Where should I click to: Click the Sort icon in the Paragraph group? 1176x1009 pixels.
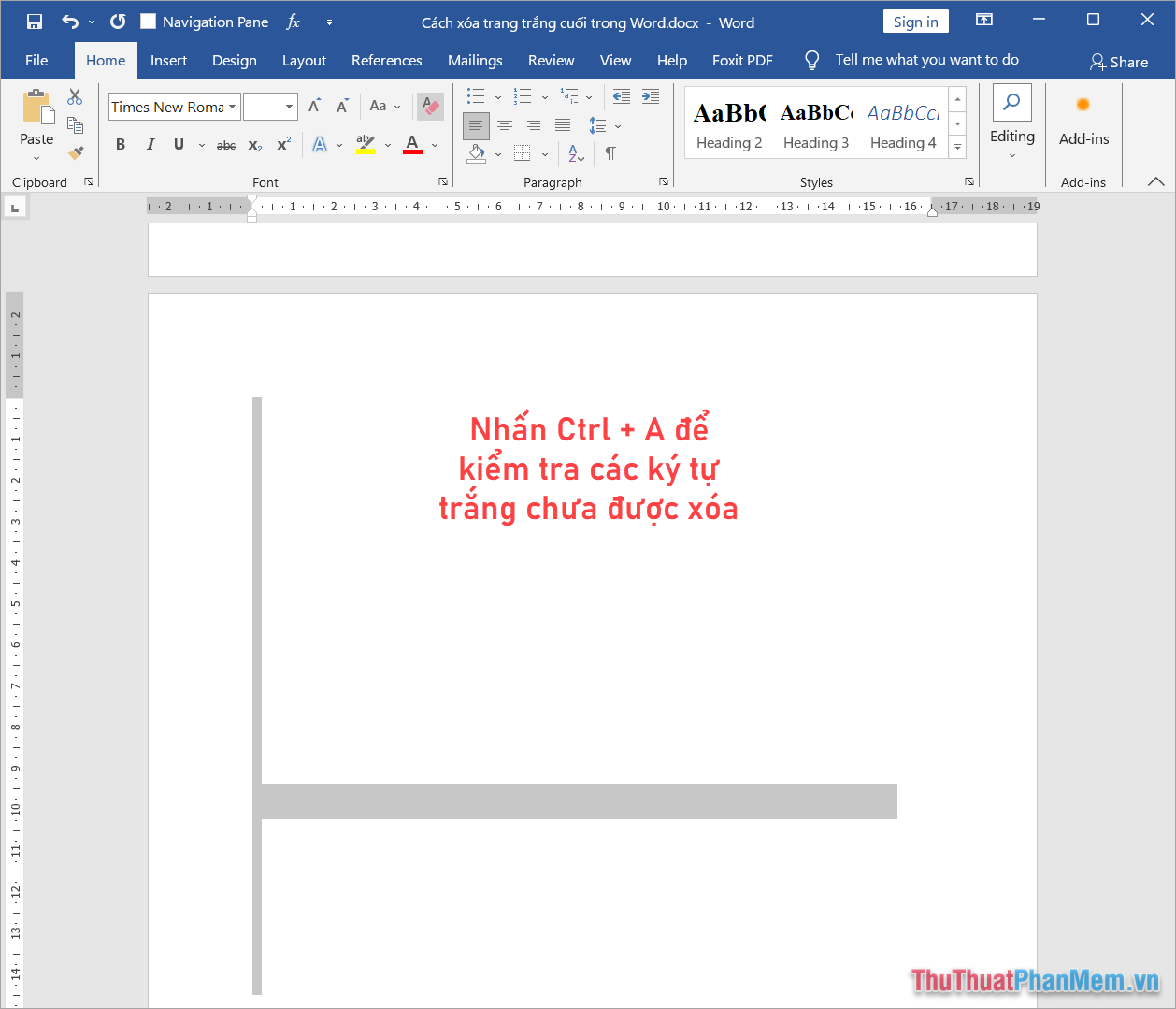click(x=574, y=153)
